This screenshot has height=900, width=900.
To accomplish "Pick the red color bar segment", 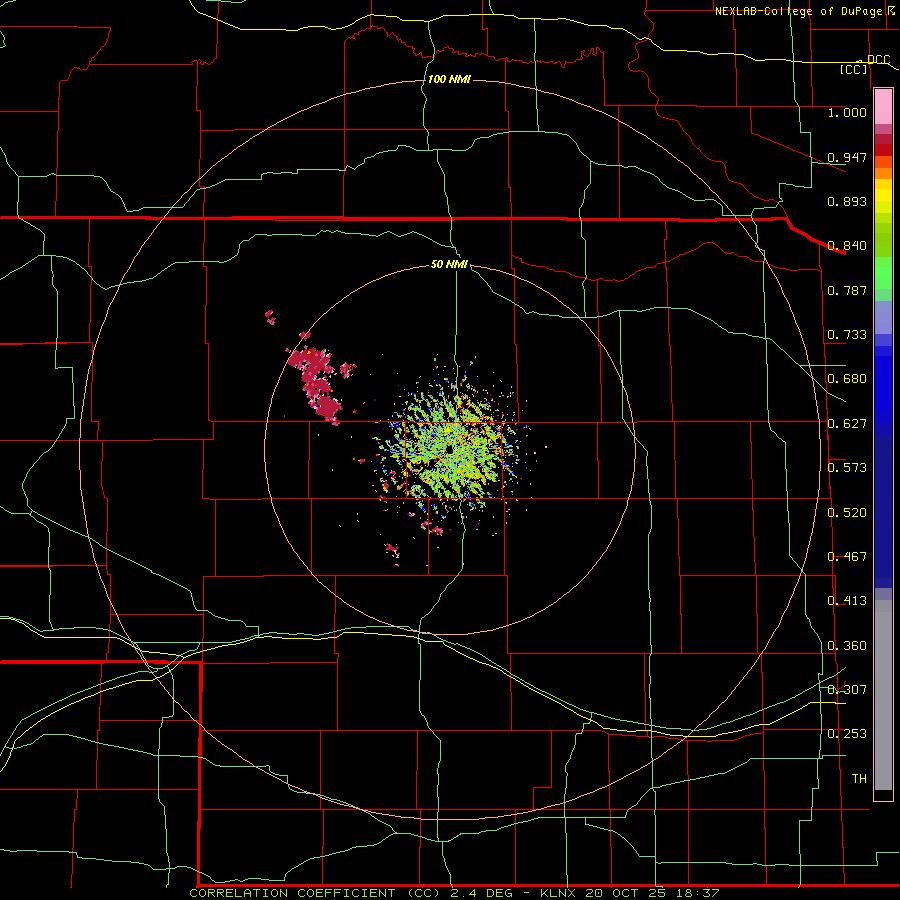I will (x=883, y=150).
